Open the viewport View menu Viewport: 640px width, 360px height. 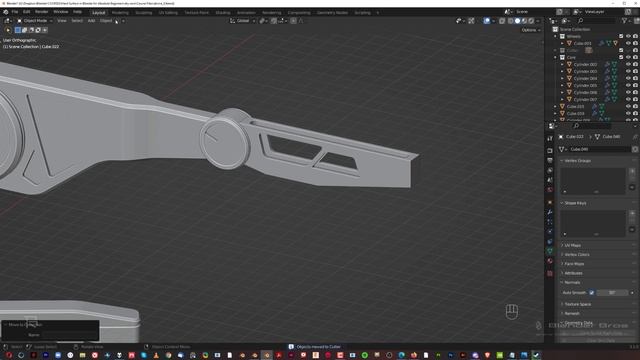tap(62, 20)
